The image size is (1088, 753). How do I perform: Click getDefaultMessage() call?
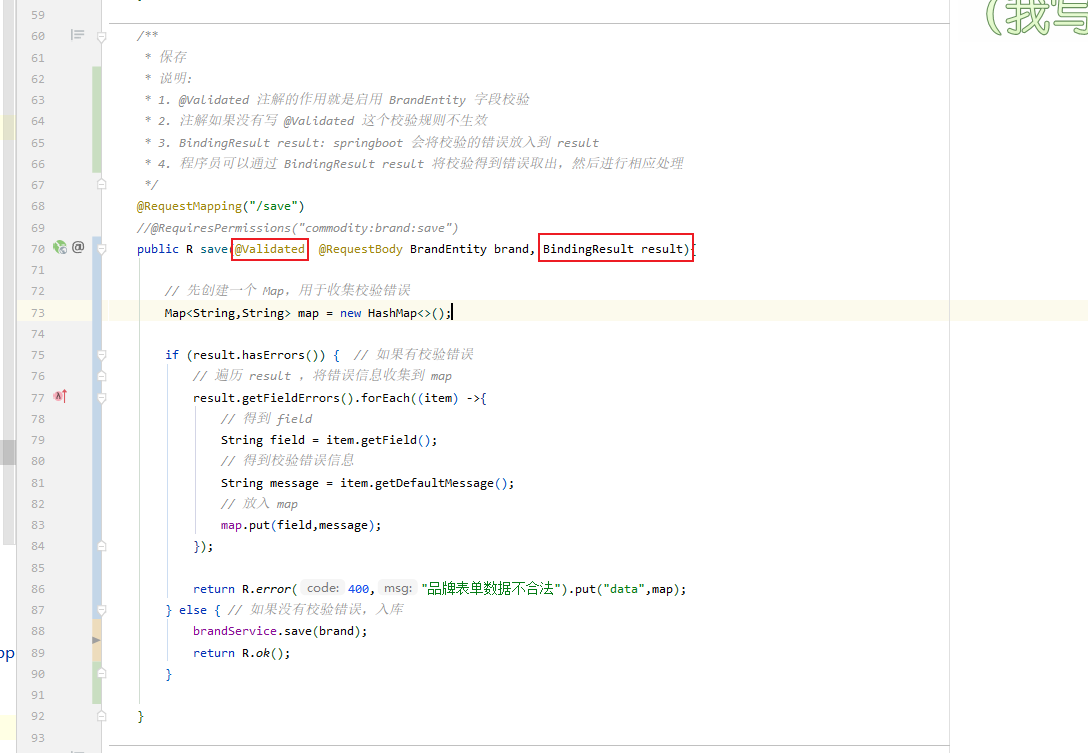pos(441,483)
